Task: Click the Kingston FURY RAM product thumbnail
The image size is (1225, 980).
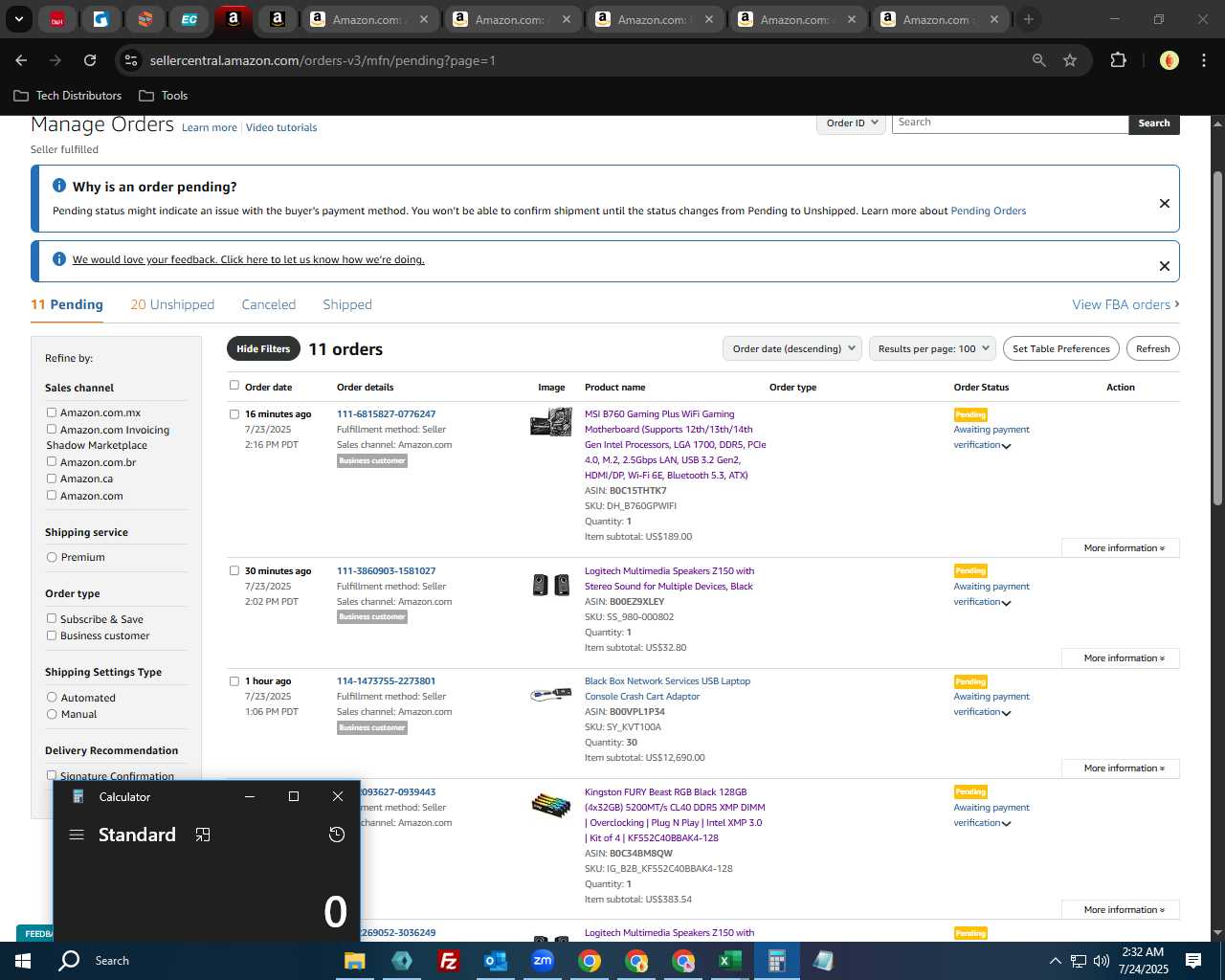Action: click(x=551, y=804)
